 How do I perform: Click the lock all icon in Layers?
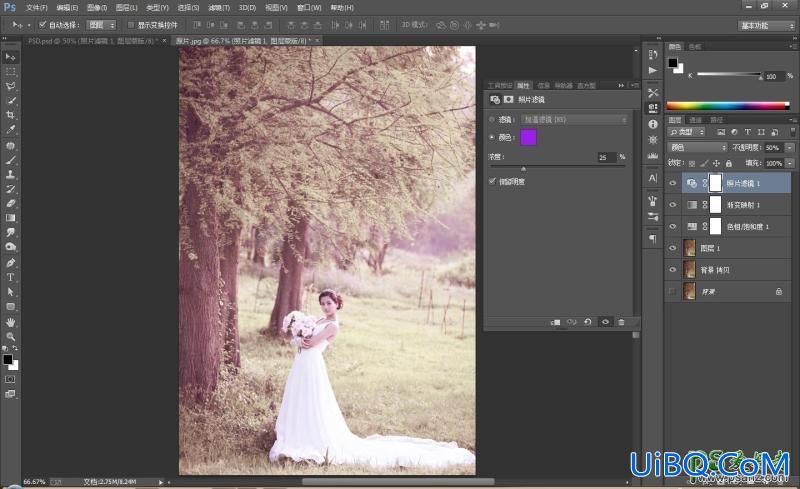(x=729, y=163)
